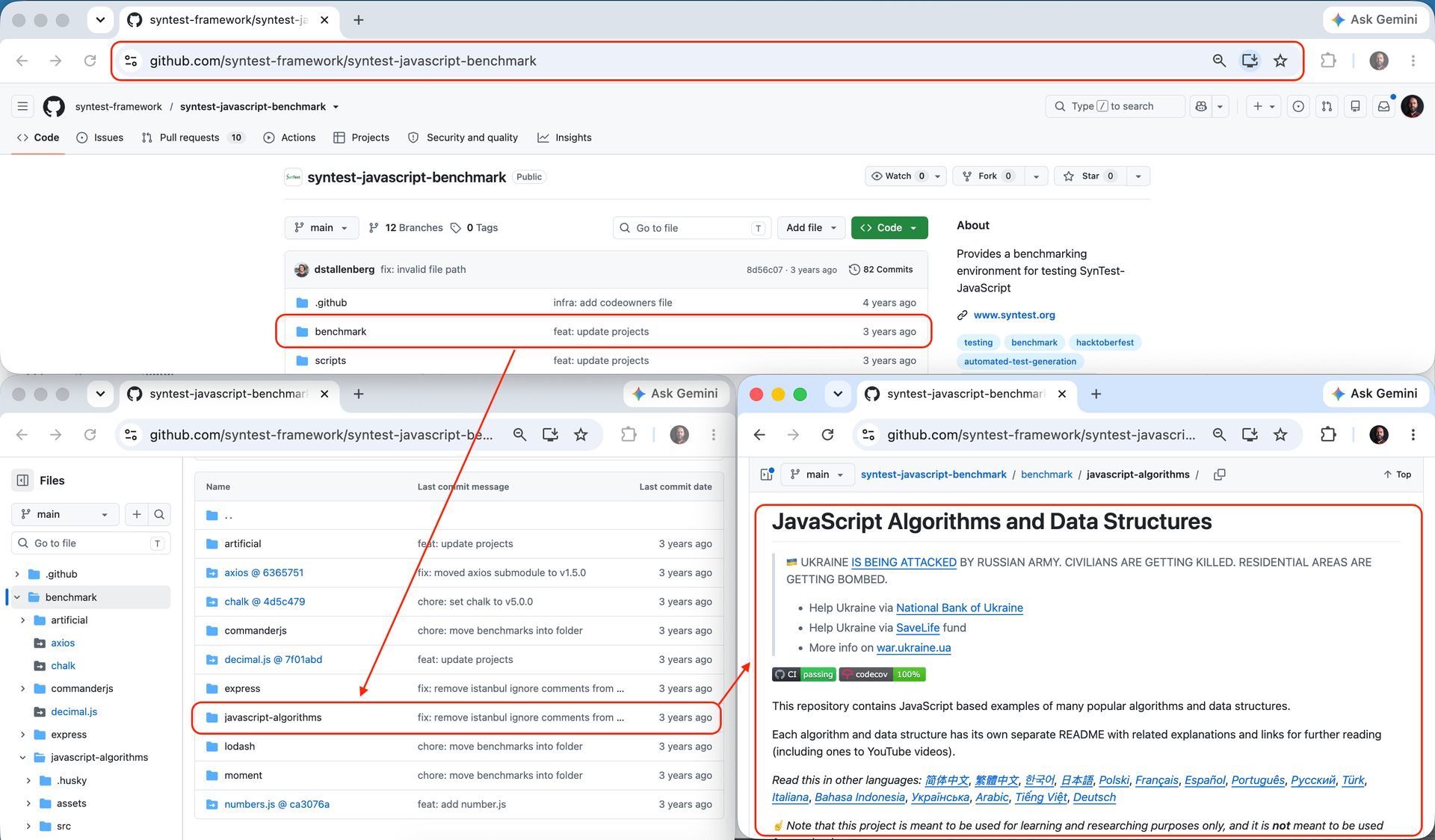Jump to Top in the README window
The height and width of the screenshot is (840, 1435).
click(1398, 475)
